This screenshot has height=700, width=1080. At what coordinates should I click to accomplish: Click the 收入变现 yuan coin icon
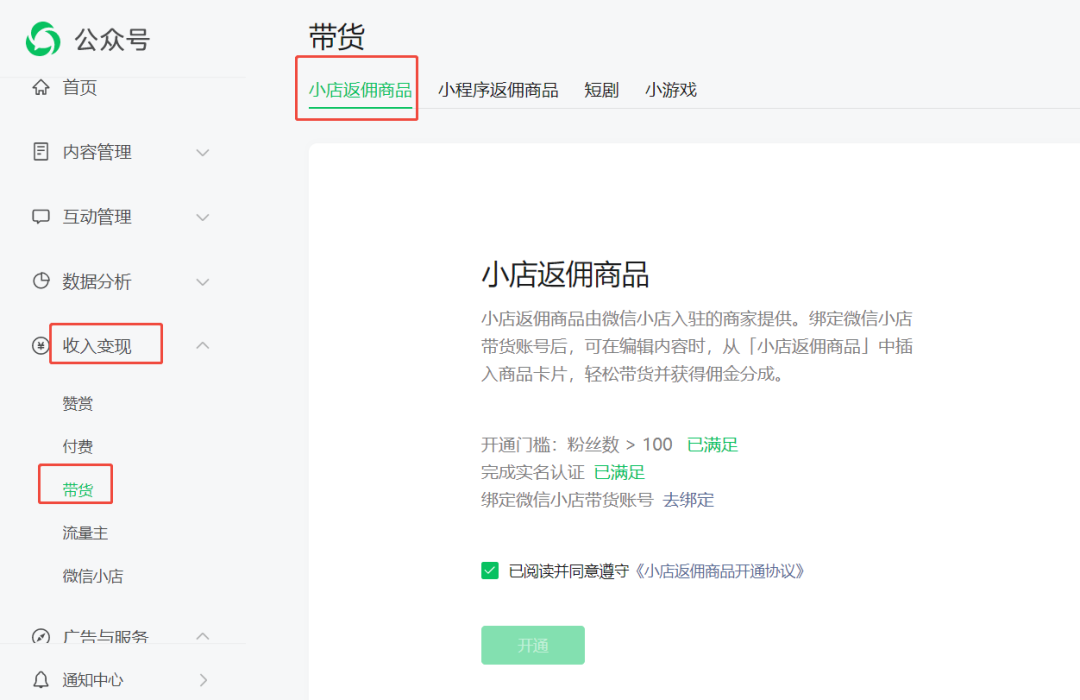[x=41, y=346]
